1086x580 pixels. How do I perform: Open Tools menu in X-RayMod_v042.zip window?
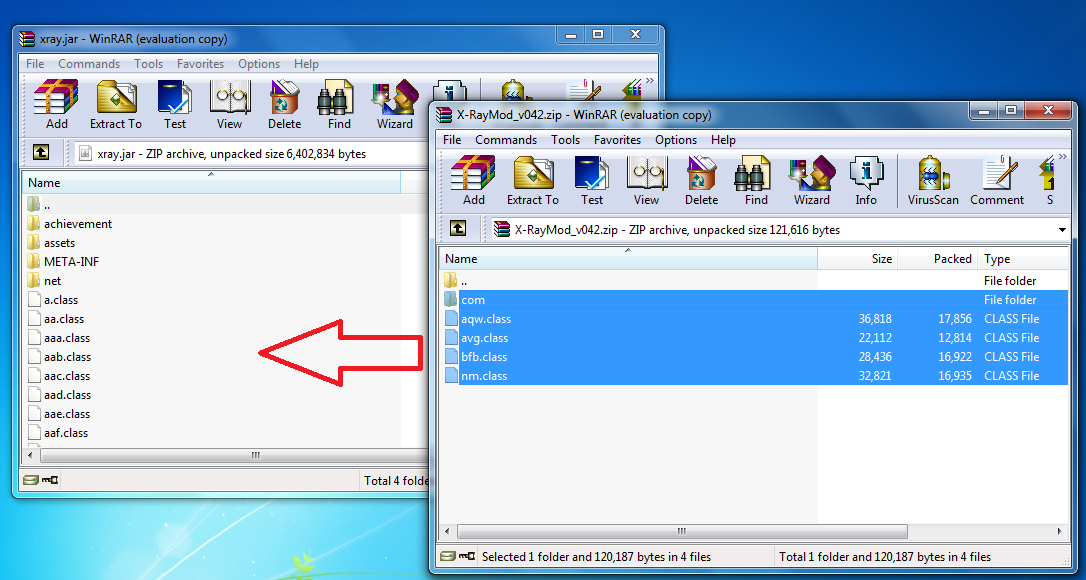click(x=565, y=140)
